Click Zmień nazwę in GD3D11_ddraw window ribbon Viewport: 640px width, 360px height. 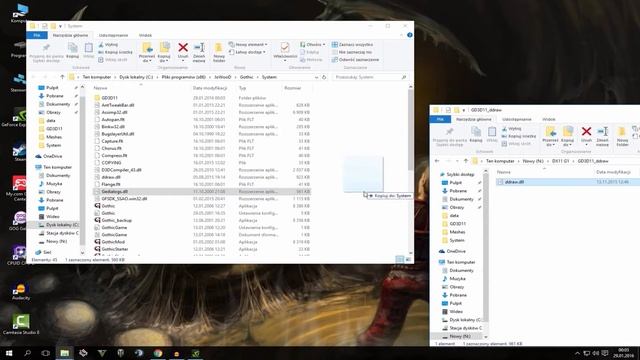602,136
